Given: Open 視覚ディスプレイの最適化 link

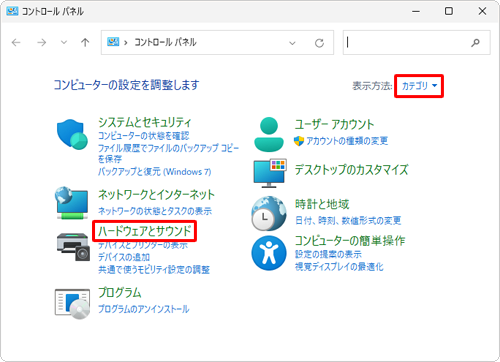Looking at the screenshot, I should click(x=339, y=266).
